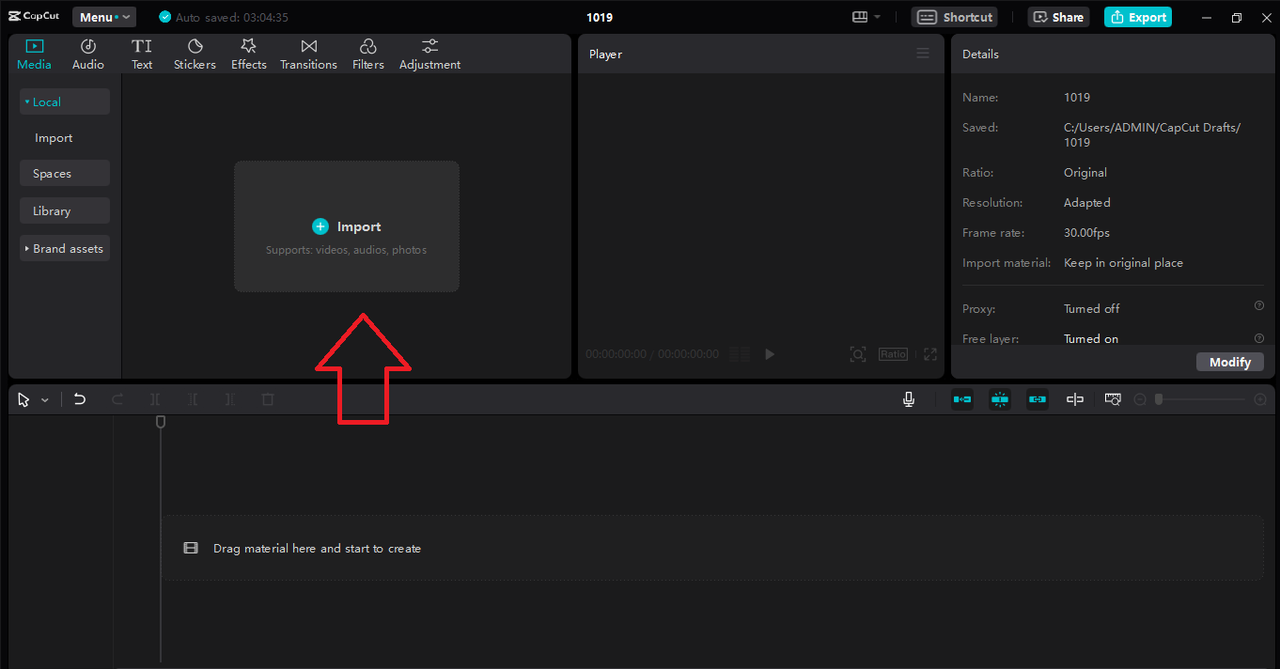This screenshot has width=1280, height=669.
Task: Click 'Keep in original place' text
Action: click(1123, 262)
